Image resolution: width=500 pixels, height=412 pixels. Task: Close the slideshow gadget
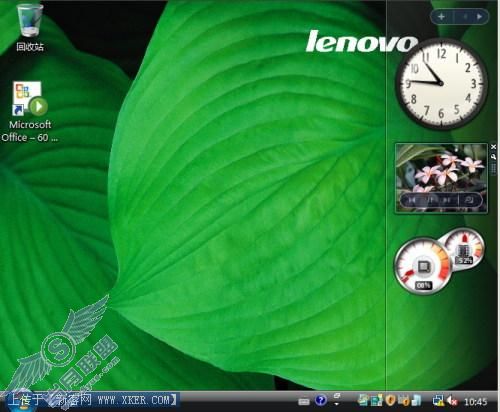(494, 147)
